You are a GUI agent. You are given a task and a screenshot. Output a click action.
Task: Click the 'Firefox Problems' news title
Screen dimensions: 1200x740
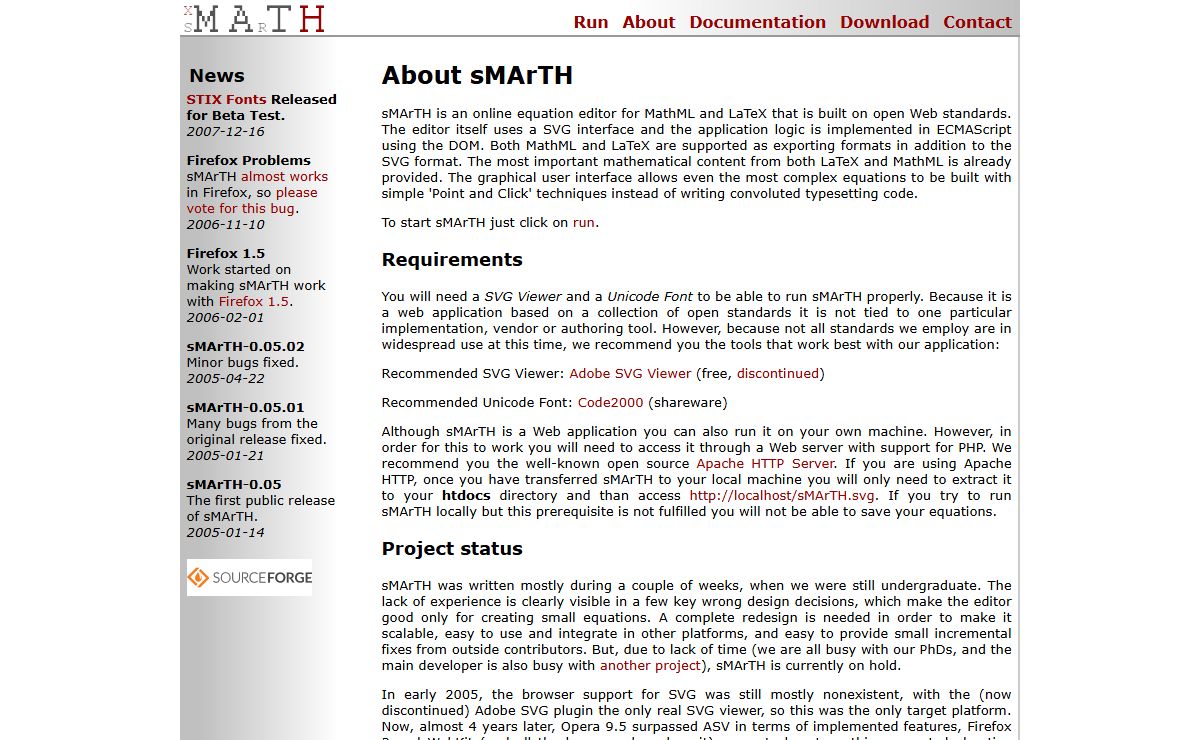coord(248,160)
